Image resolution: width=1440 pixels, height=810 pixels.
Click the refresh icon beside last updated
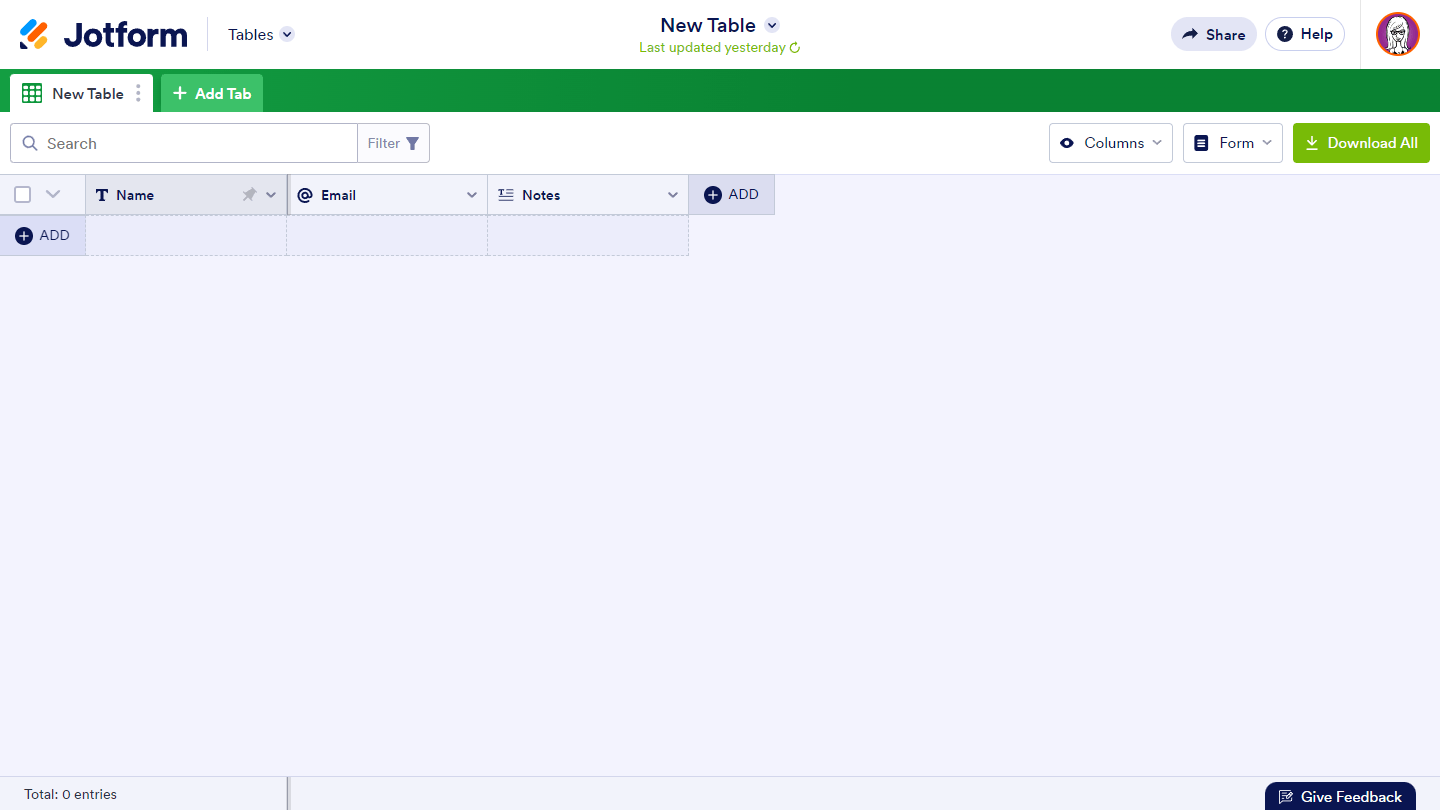(x=795, y=48)
